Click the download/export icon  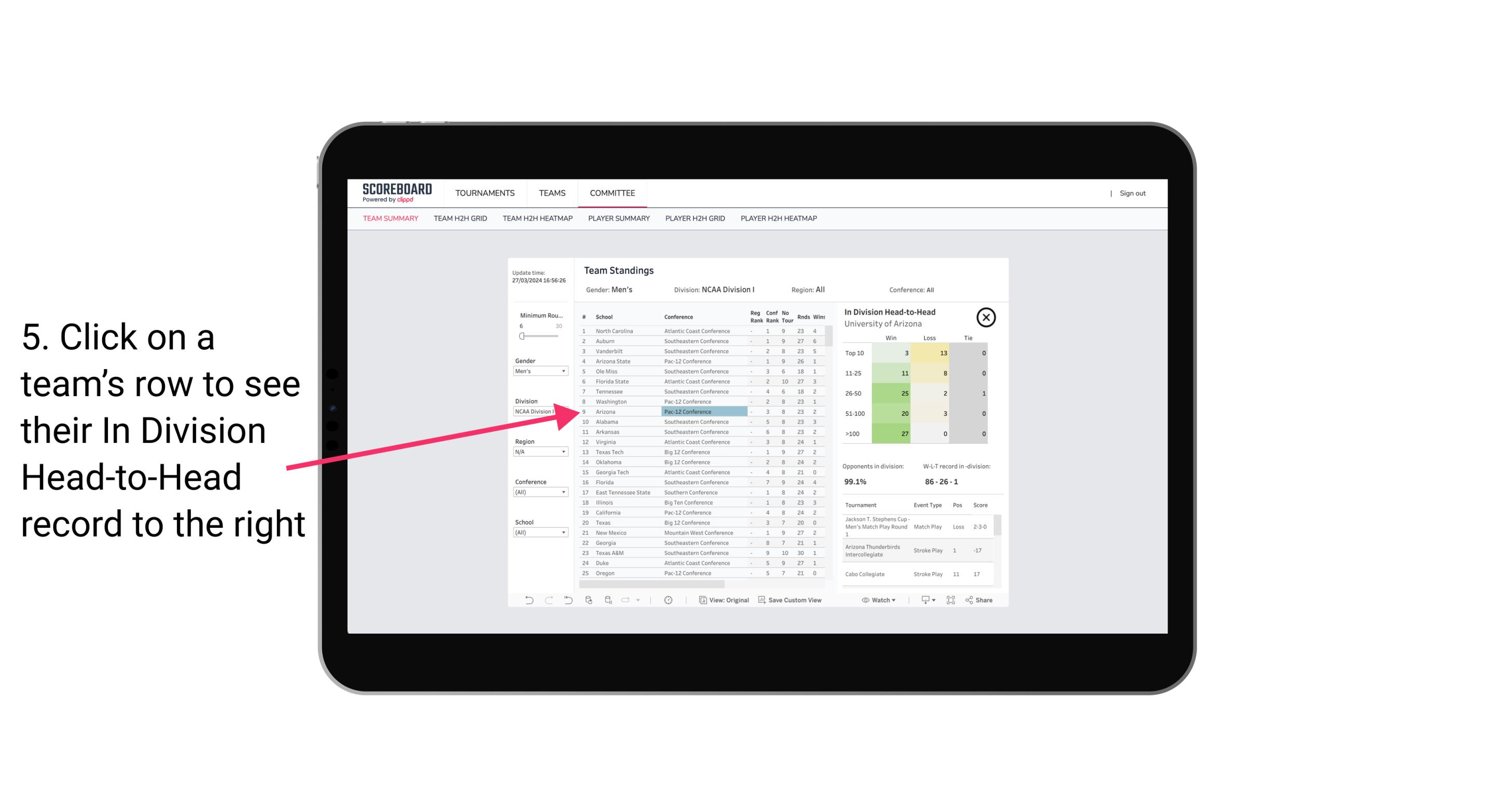click(x=923, y=600)
